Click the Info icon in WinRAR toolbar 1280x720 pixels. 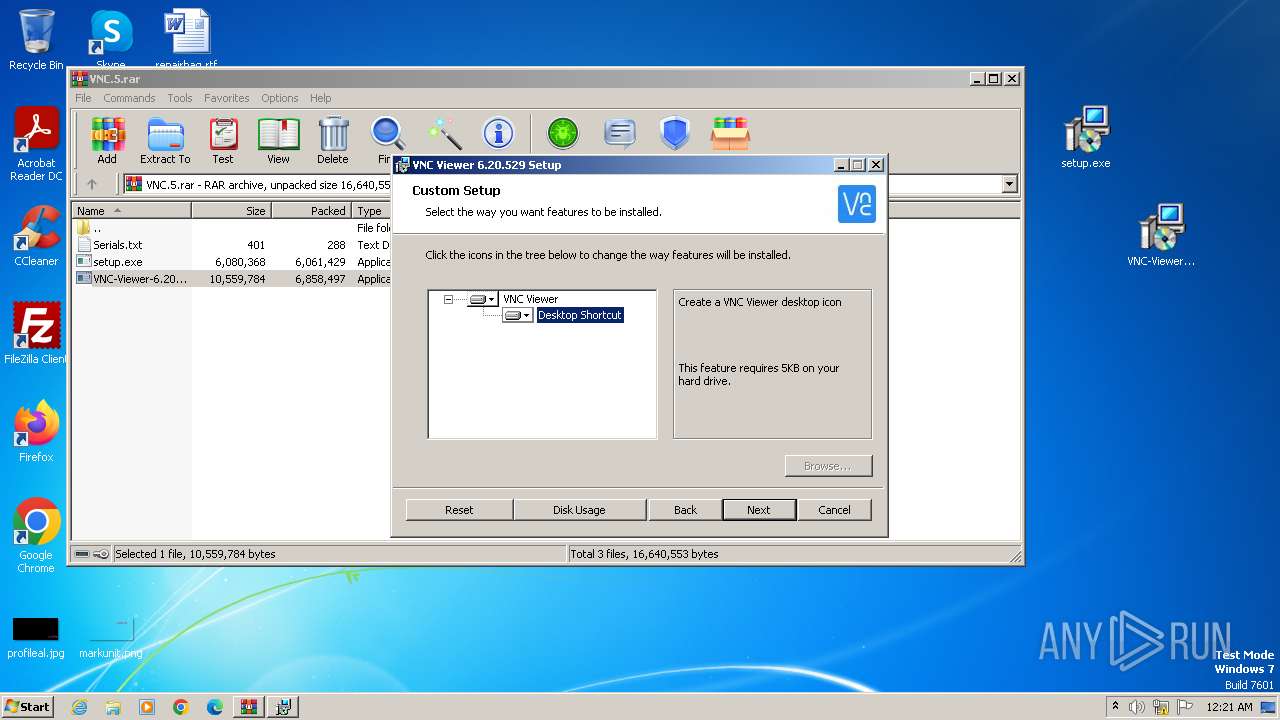(498, 133)
